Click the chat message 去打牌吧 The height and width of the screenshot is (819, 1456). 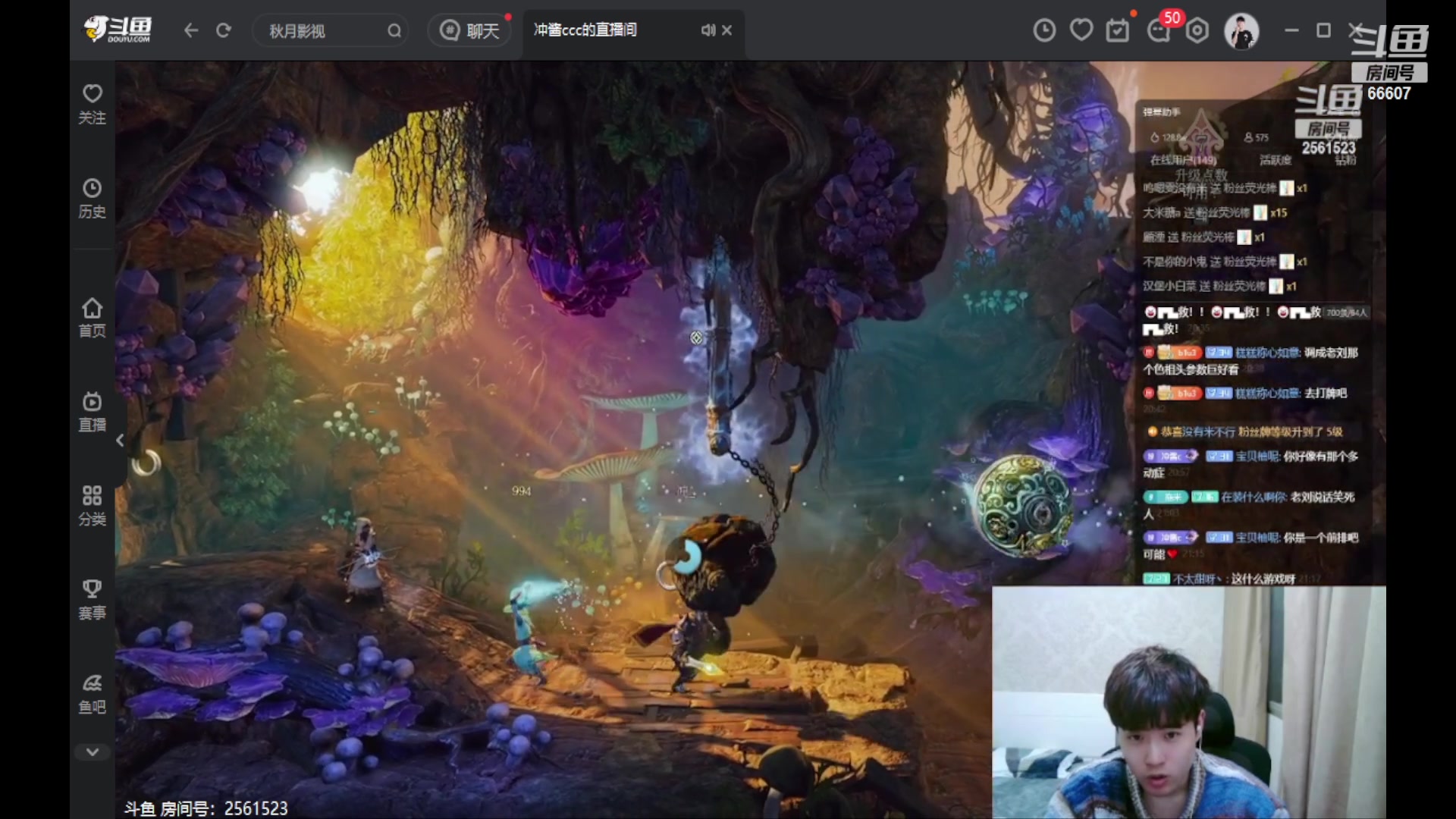1326,393
